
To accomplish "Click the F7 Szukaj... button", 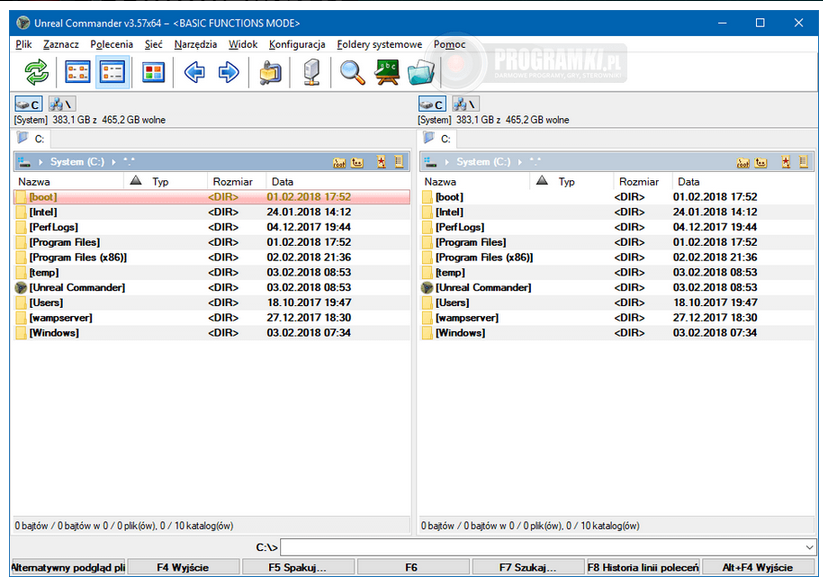I will [527, 567].
